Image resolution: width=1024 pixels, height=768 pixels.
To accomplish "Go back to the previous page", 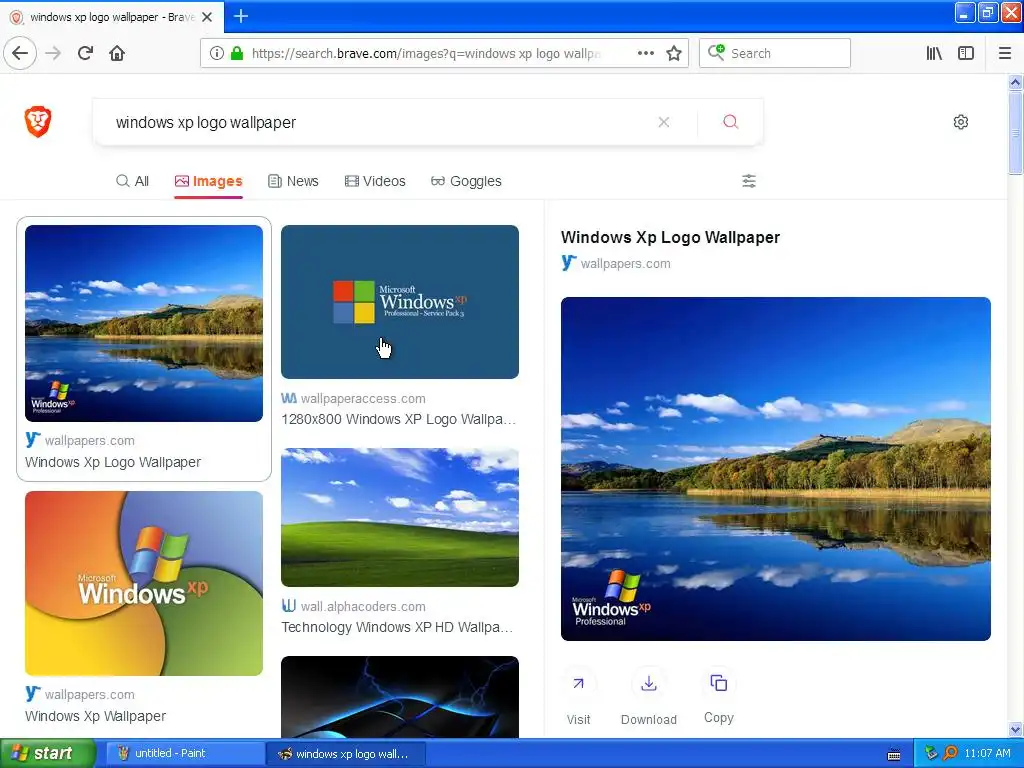I will [20, 53].
